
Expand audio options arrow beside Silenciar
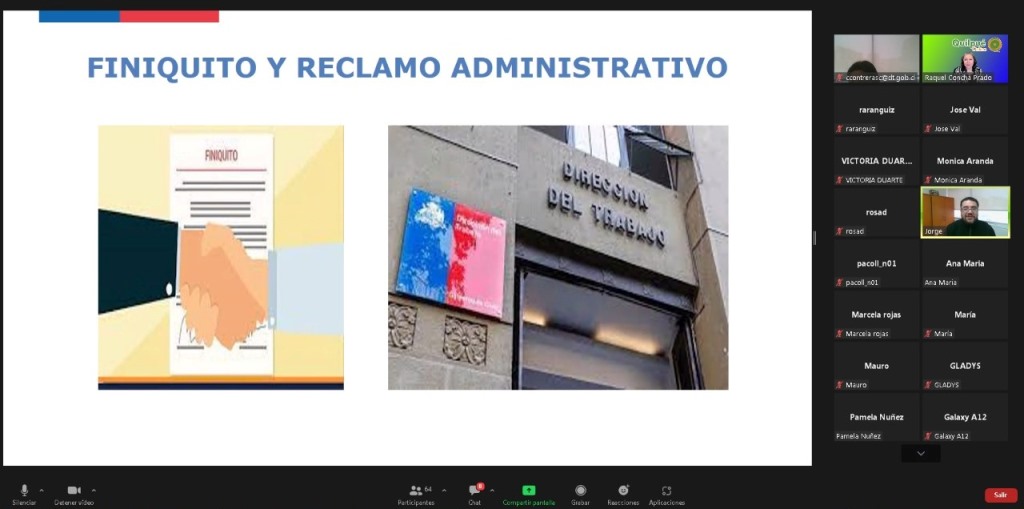click(41, 490)
